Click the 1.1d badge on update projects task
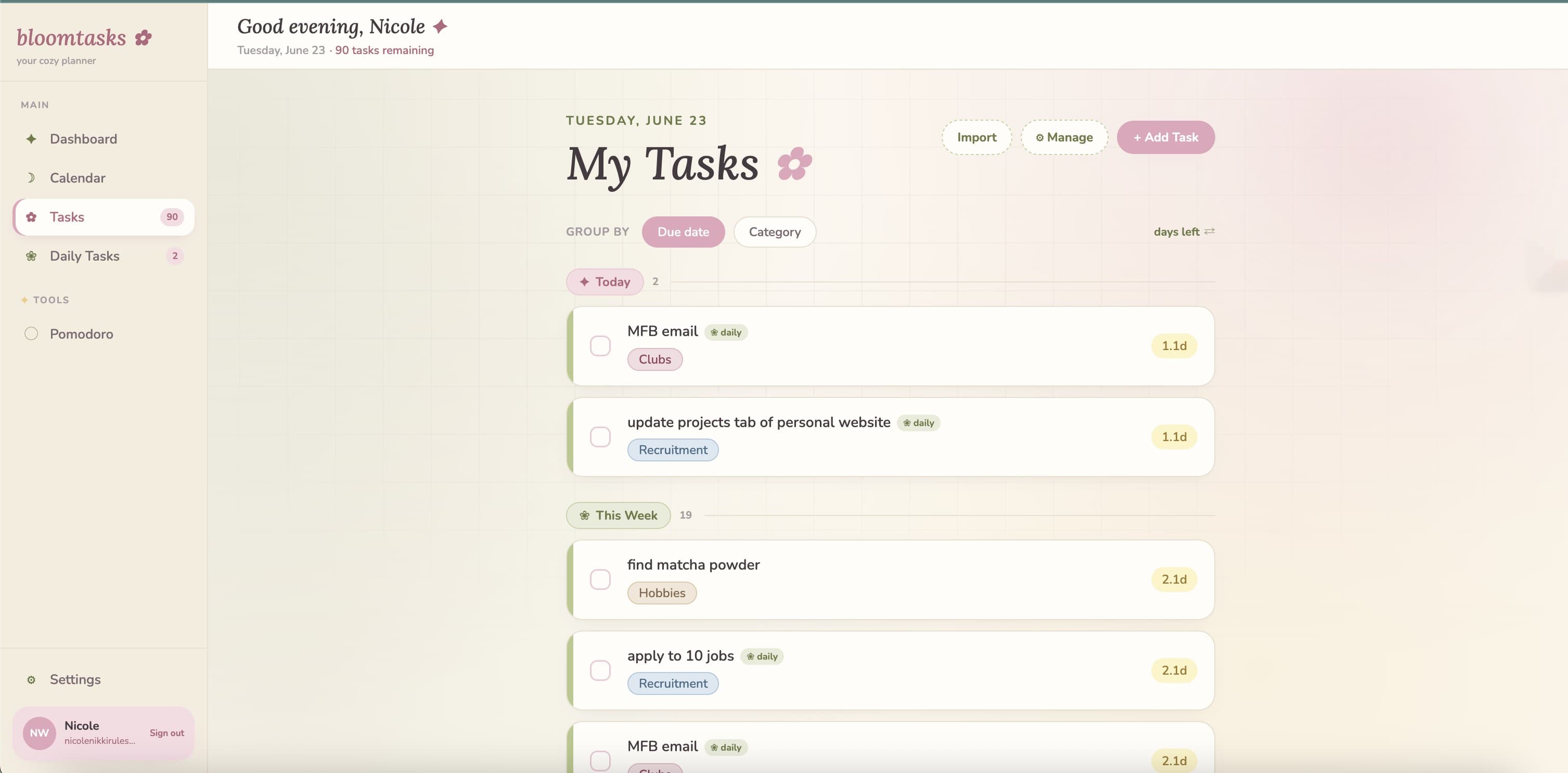Screen dimensions: 1568x773 click(x=1174, y=437)
